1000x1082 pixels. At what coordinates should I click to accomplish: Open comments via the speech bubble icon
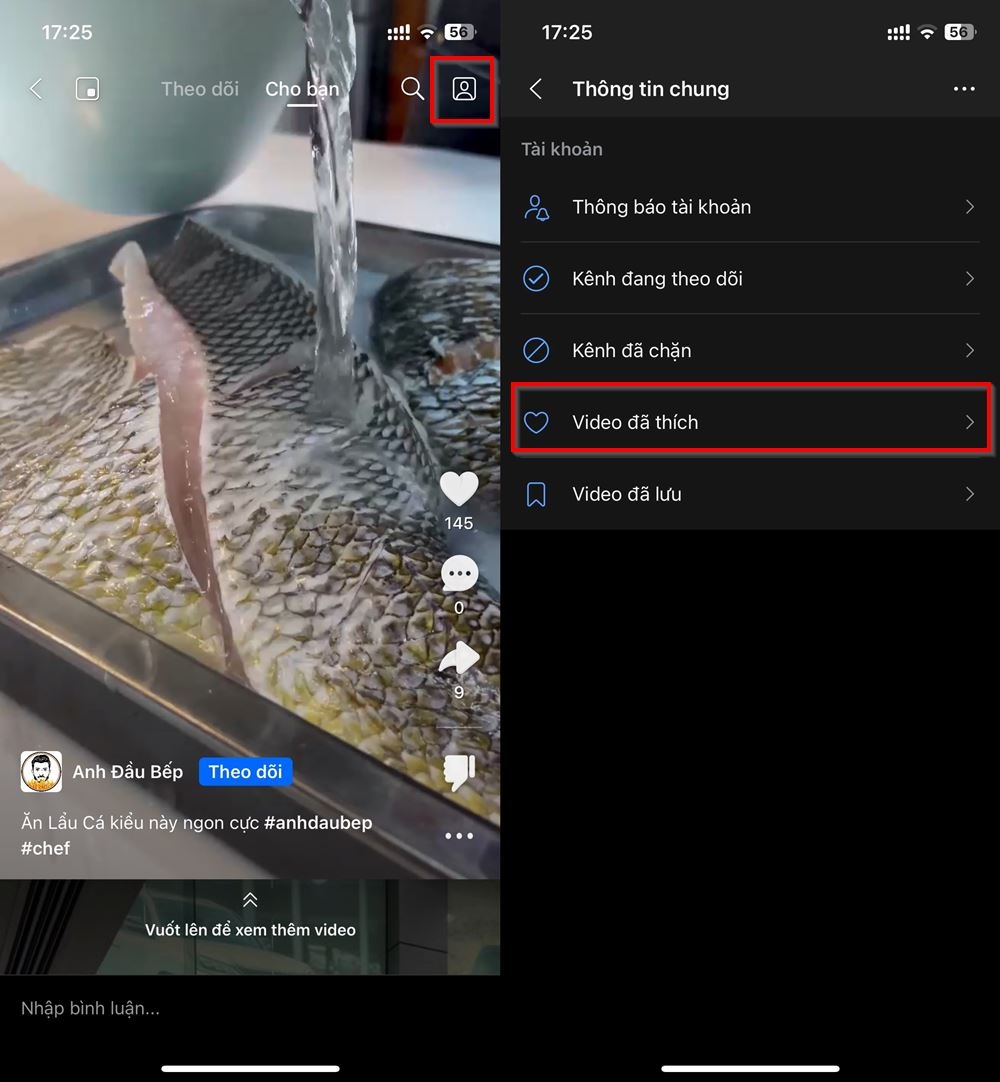459,573
